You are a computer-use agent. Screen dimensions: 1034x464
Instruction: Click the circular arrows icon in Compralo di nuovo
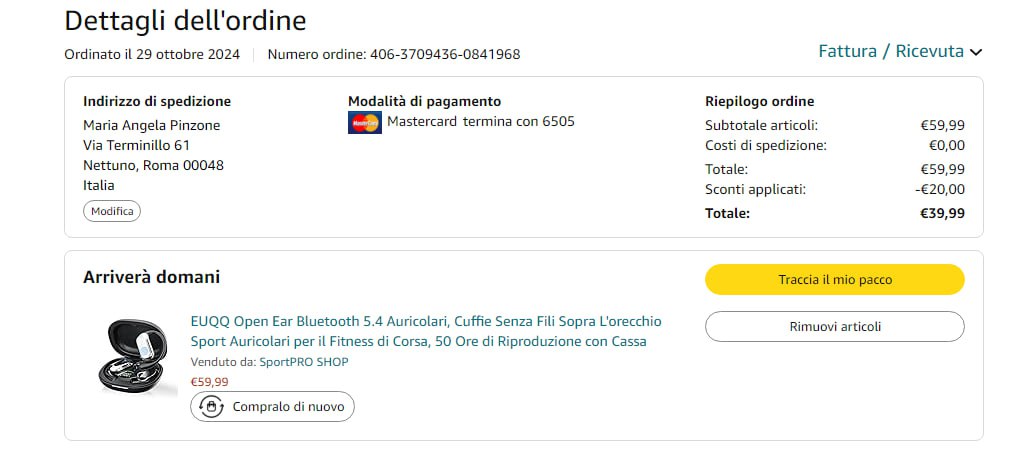click(211, 406)
